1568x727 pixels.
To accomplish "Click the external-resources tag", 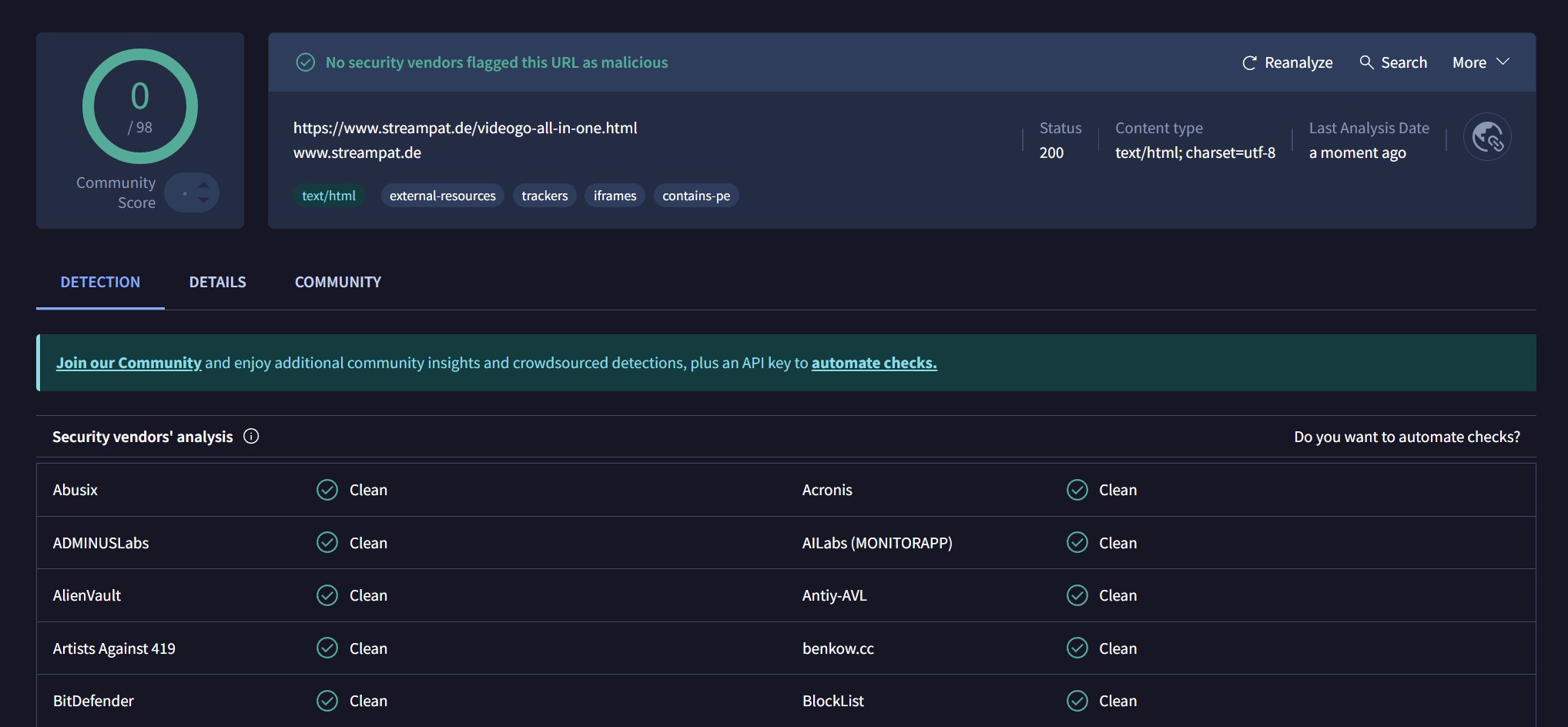I will point(443,196).
